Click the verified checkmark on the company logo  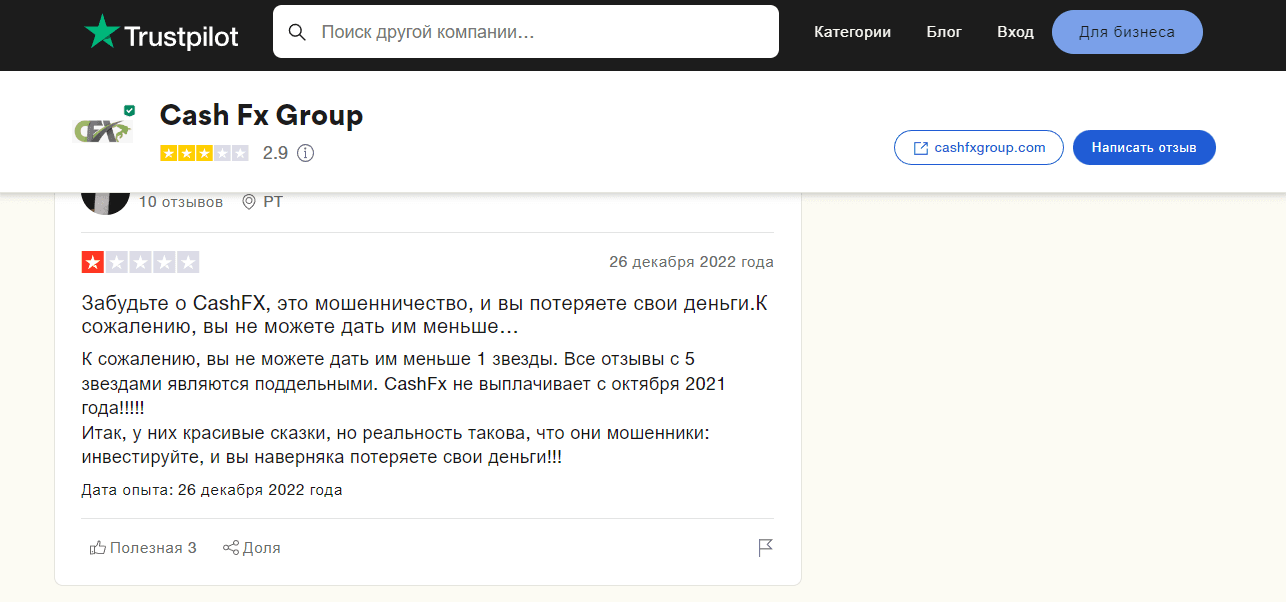(x=129, y=111)
